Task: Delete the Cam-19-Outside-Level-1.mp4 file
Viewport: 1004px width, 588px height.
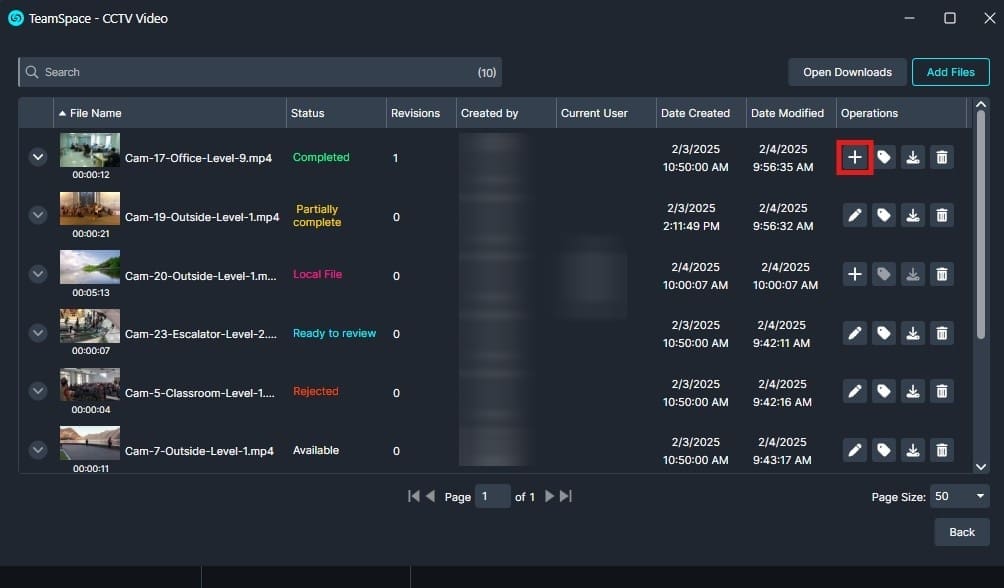Action: pyautogui.click(x=941, y=215)
